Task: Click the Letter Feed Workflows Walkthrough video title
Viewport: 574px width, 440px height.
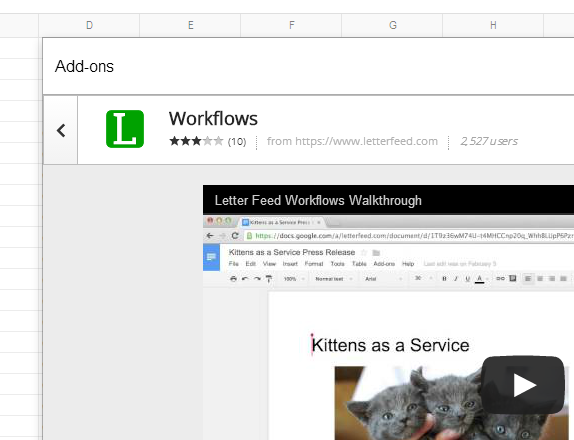Action: [x=318, y=201]
